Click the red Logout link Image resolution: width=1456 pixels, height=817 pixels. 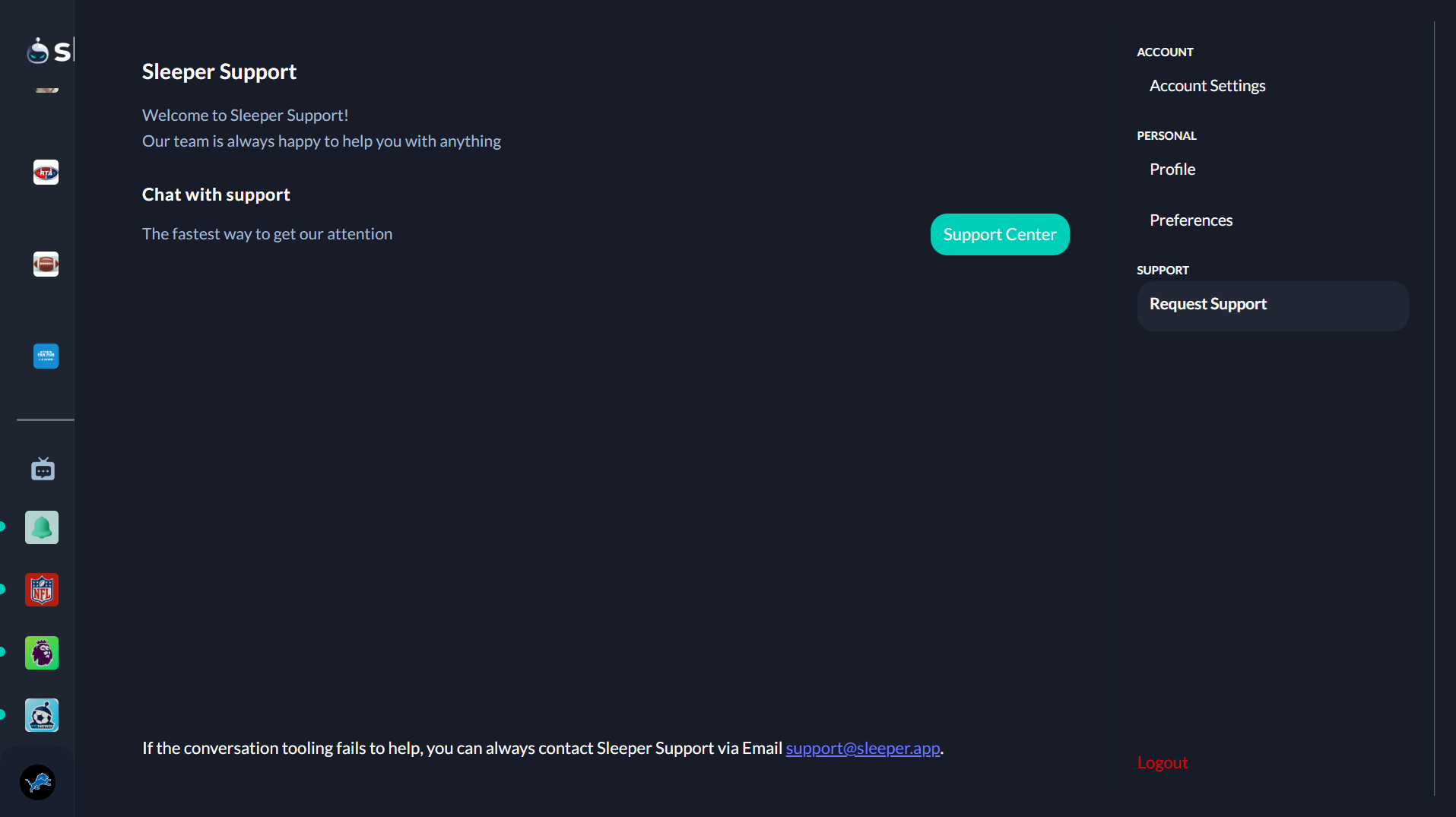1162,763
